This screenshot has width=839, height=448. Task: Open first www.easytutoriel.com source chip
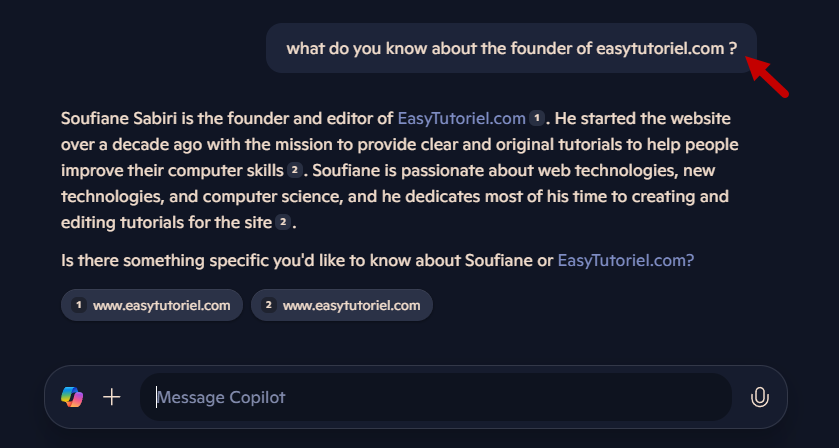[x=152, y=305]
